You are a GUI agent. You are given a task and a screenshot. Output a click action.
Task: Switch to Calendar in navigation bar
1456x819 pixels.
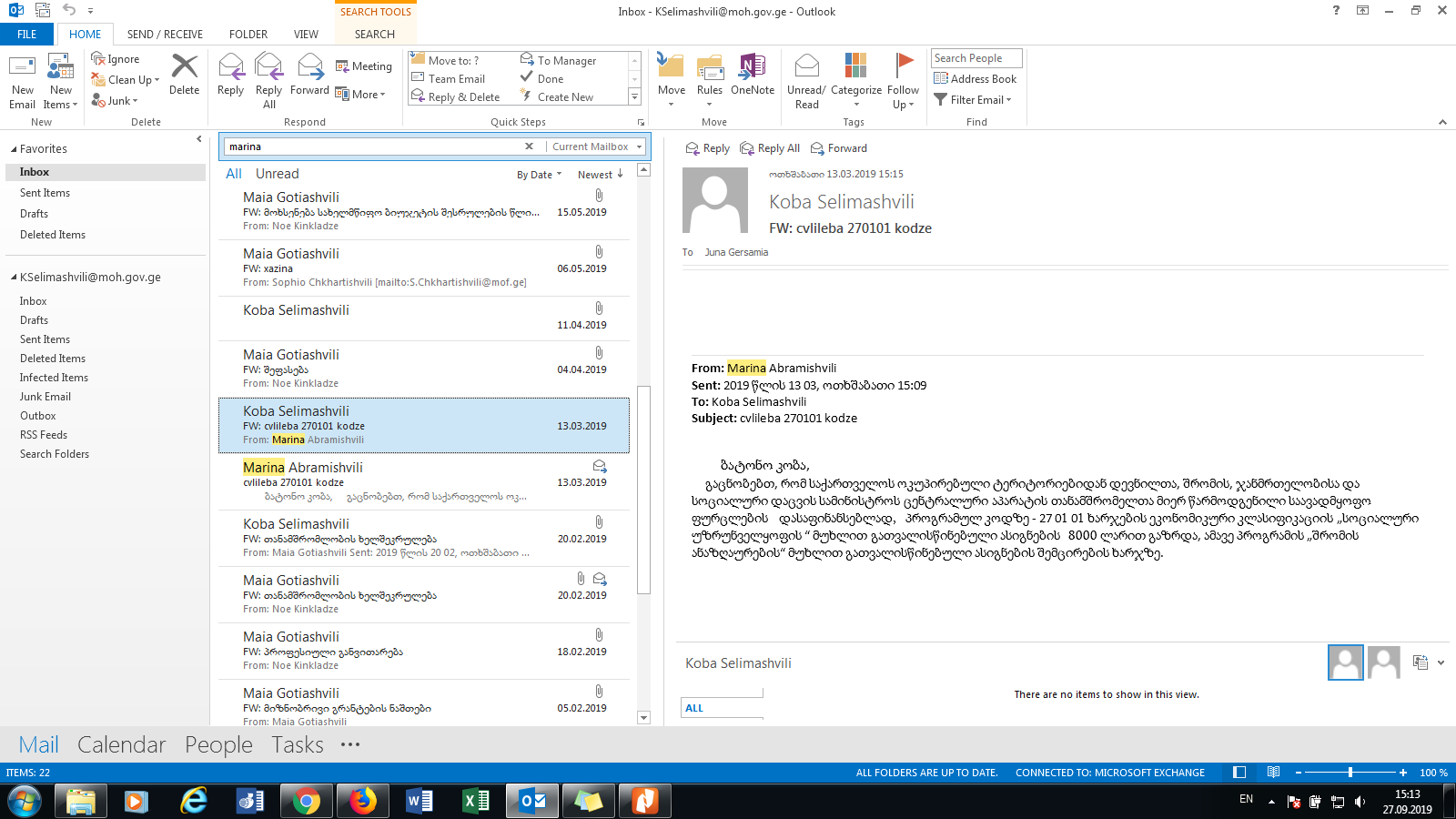[121, 744]
